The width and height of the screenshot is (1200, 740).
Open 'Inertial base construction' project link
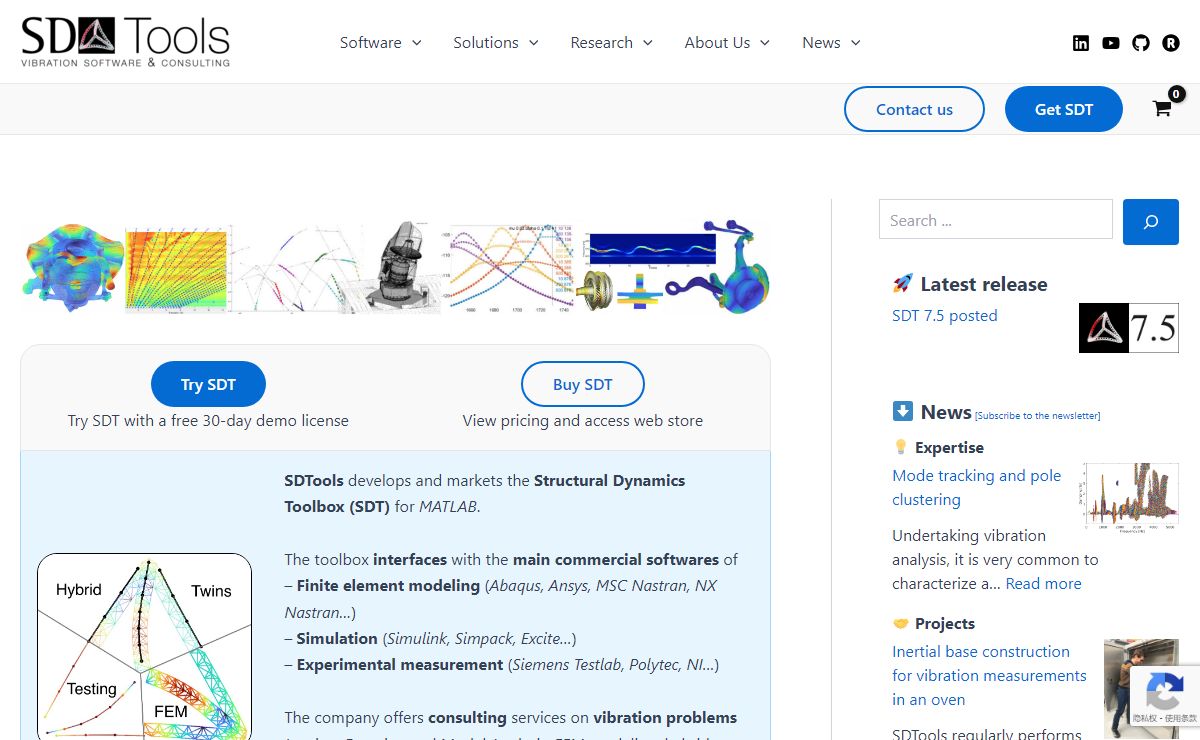click(989, 676)
